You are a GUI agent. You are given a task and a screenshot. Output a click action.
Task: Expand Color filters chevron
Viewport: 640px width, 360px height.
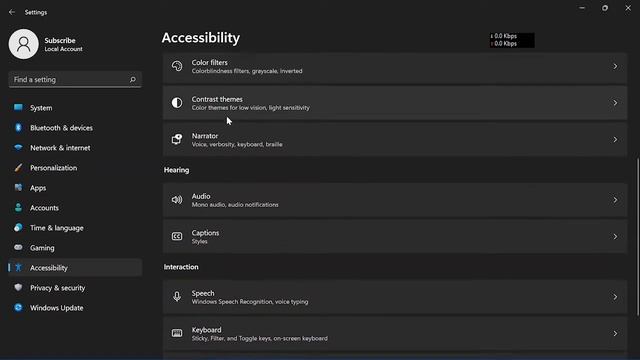[615, 66]
